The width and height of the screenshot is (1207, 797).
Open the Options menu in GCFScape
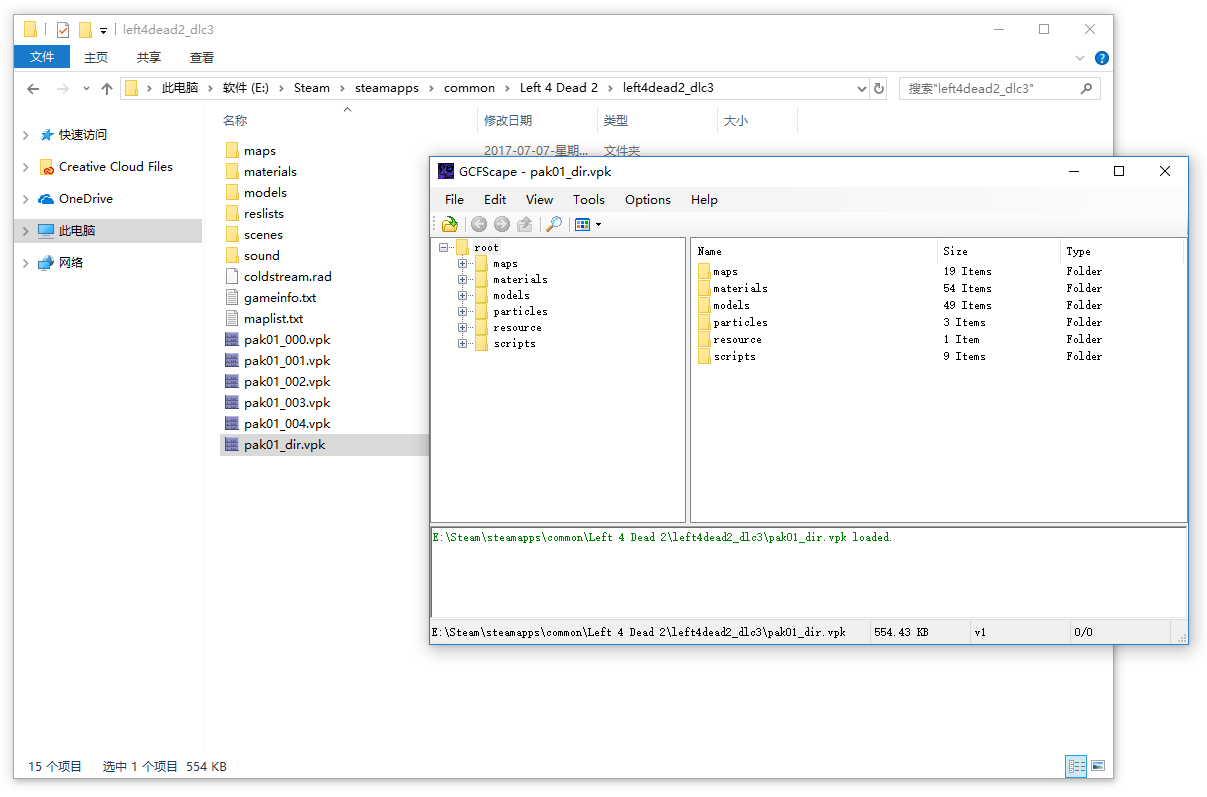click(648, 199)
